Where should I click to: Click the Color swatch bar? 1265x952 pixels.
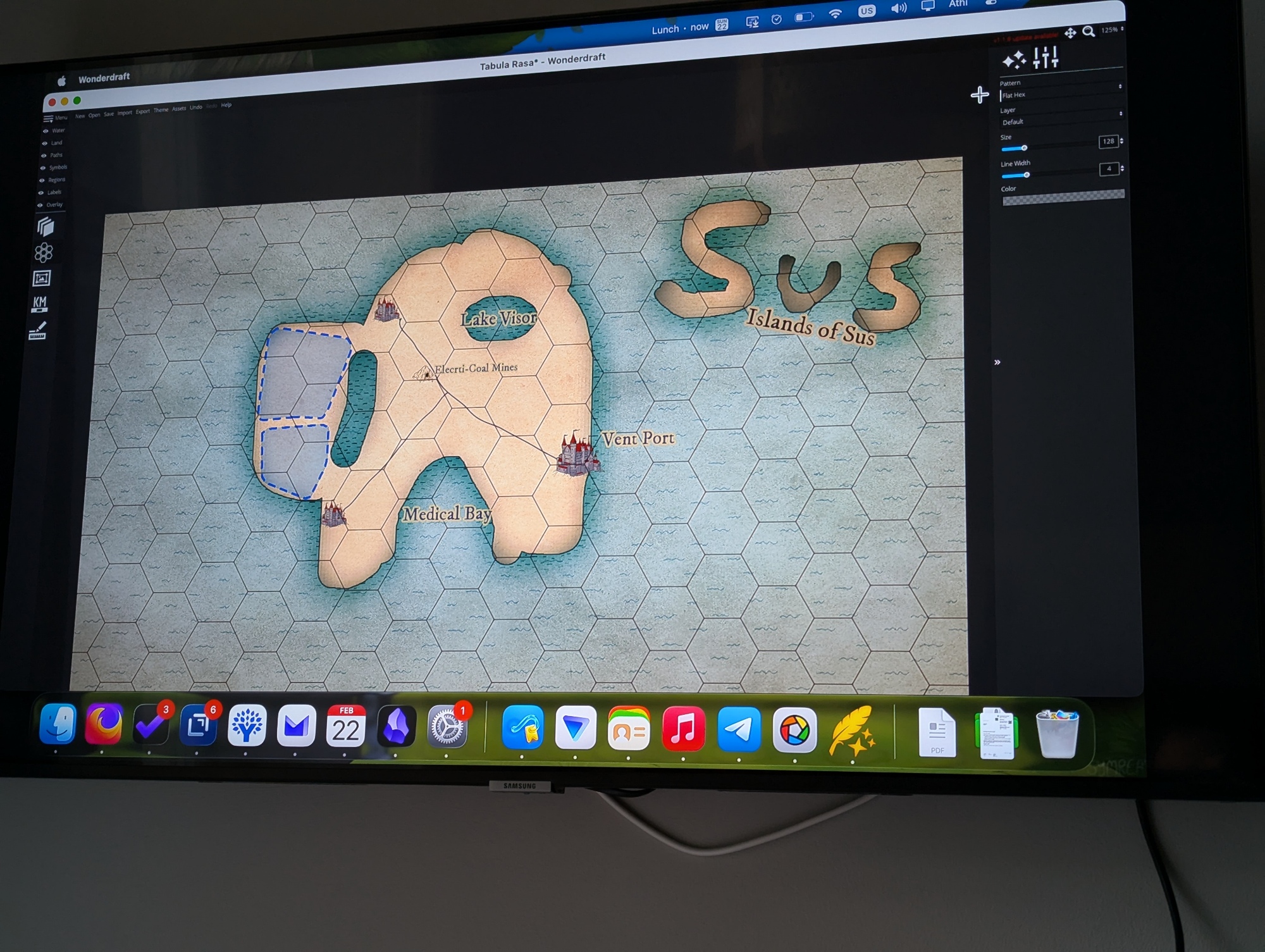coord(1063,198)
